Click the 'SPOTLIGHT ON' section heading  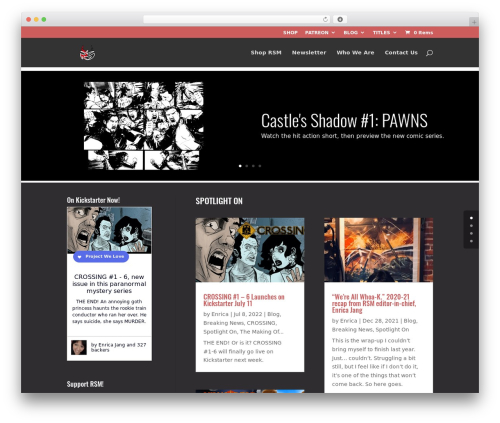pyautogui.click(x=219, y=201)
